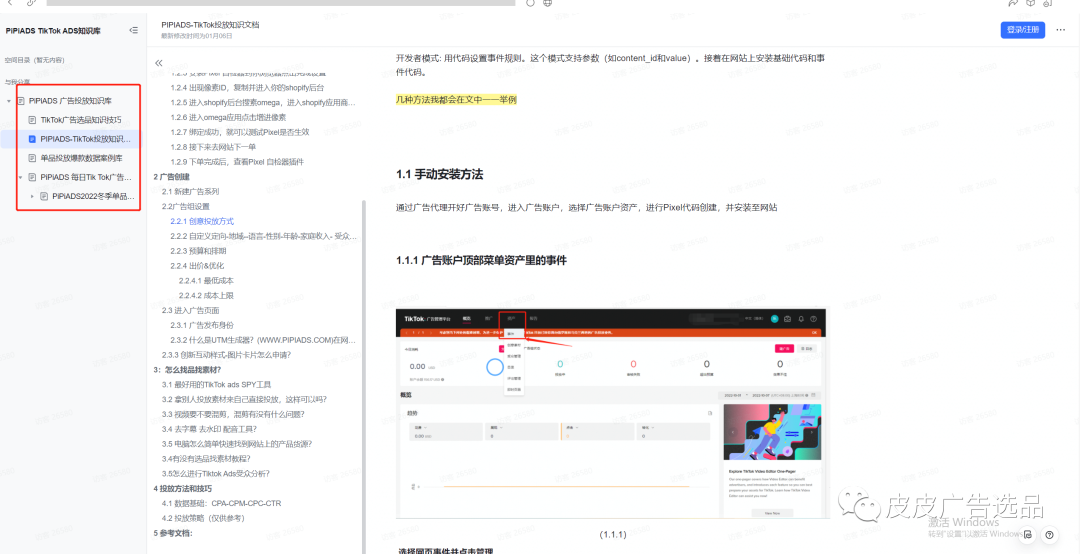Jump to 1.2.8 接下来去网站下一单
Screen dimensions: 1080x554
(x=213, y=147)
